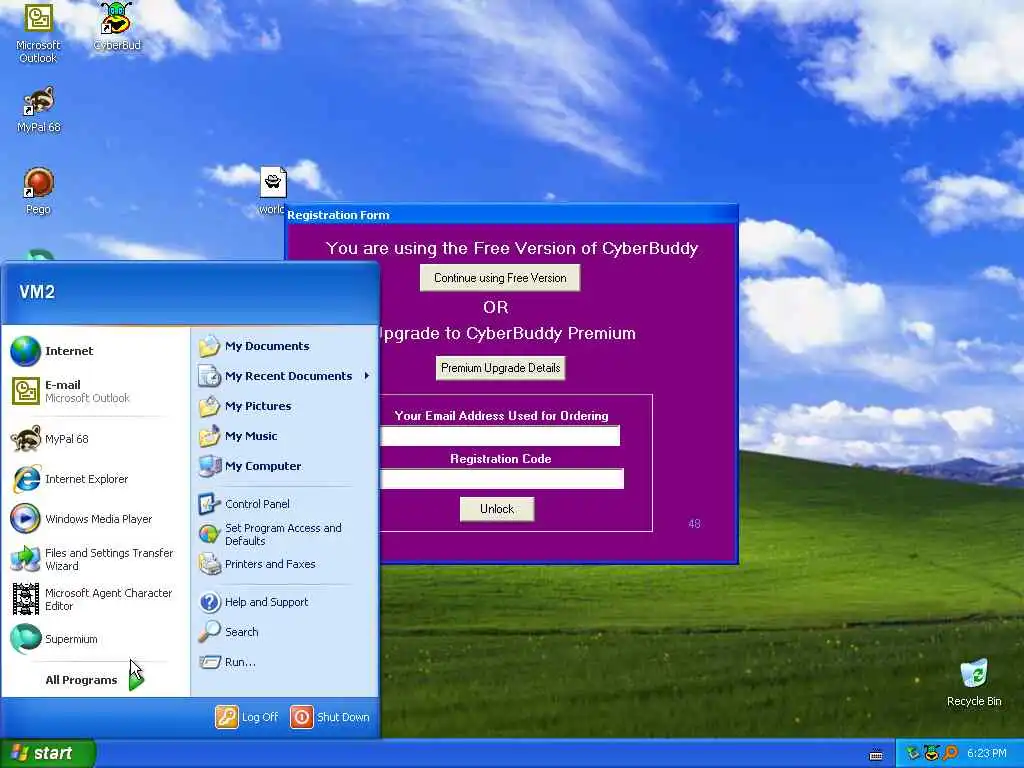1024x768 pixels.
Task: Expand All Programs submenu
Action: click(94, 680)
